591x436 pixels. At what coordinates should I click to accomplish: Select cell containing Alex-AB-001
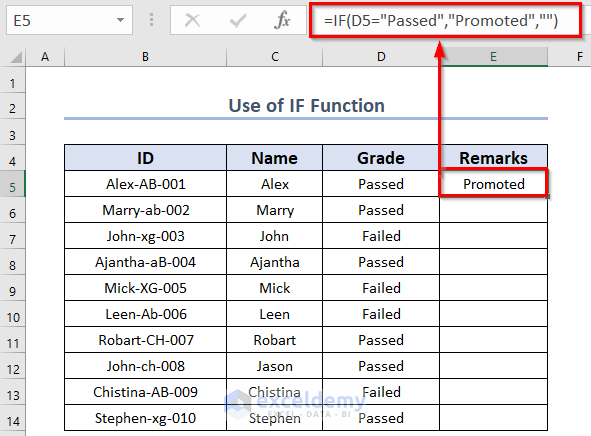click(x=145, y=184)
